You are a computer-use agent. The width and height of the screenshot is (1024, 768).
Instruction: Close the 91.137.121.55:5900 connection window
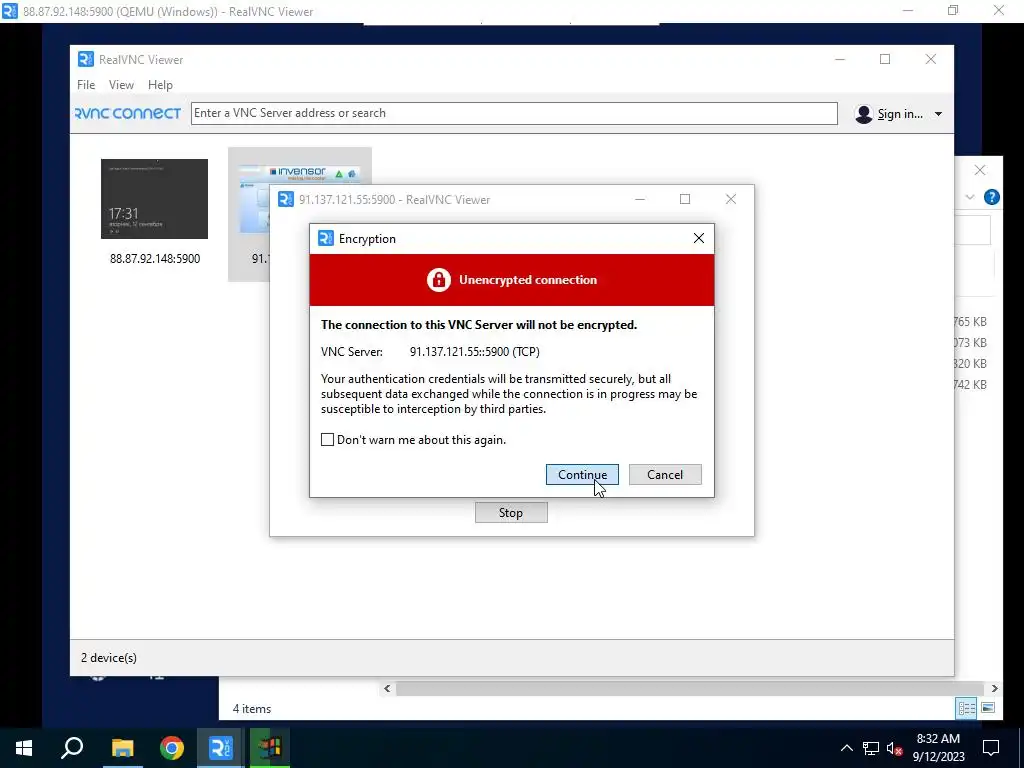[731, 199]
